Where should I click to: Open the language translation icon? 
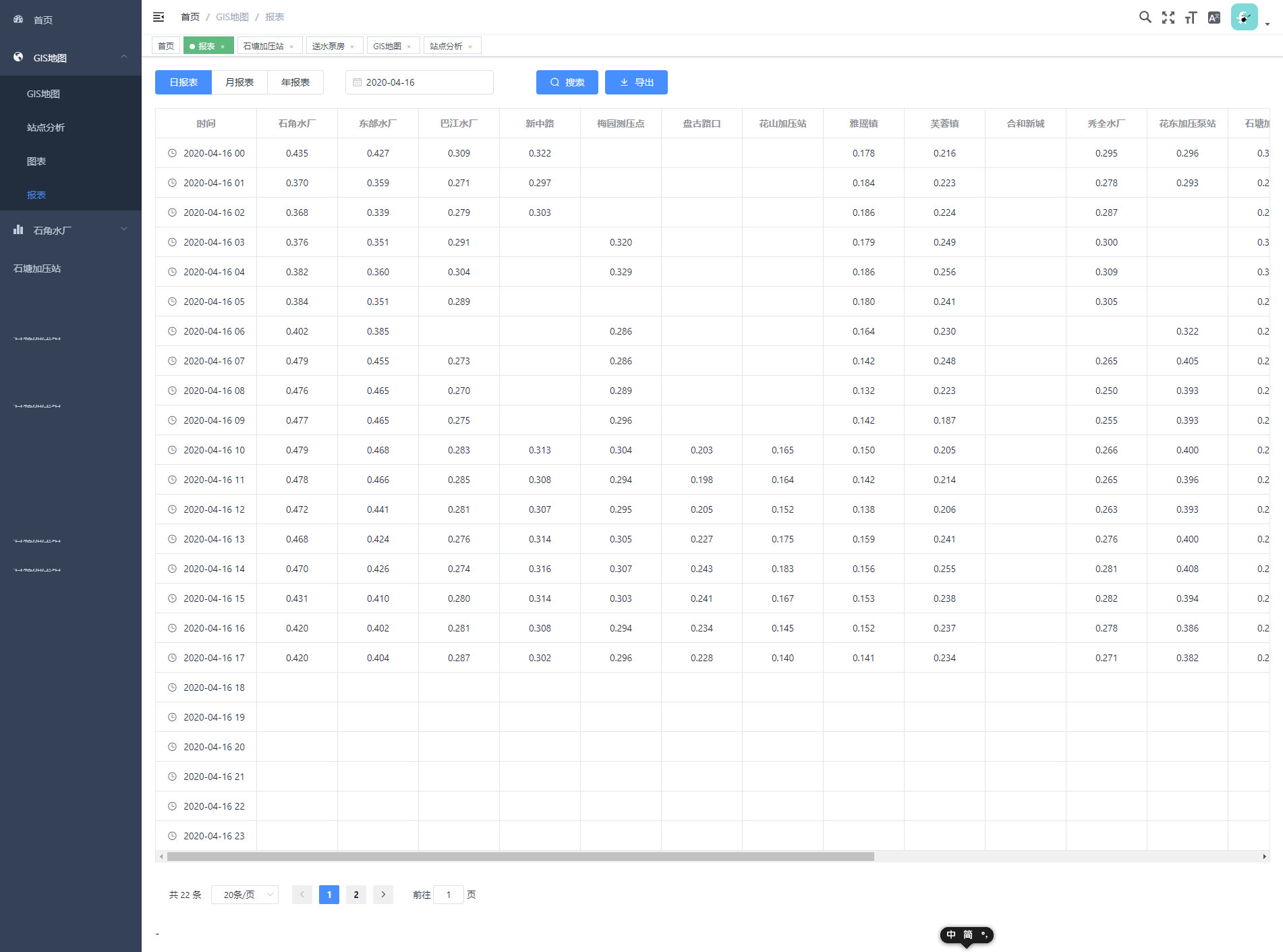pos(1214,18)
